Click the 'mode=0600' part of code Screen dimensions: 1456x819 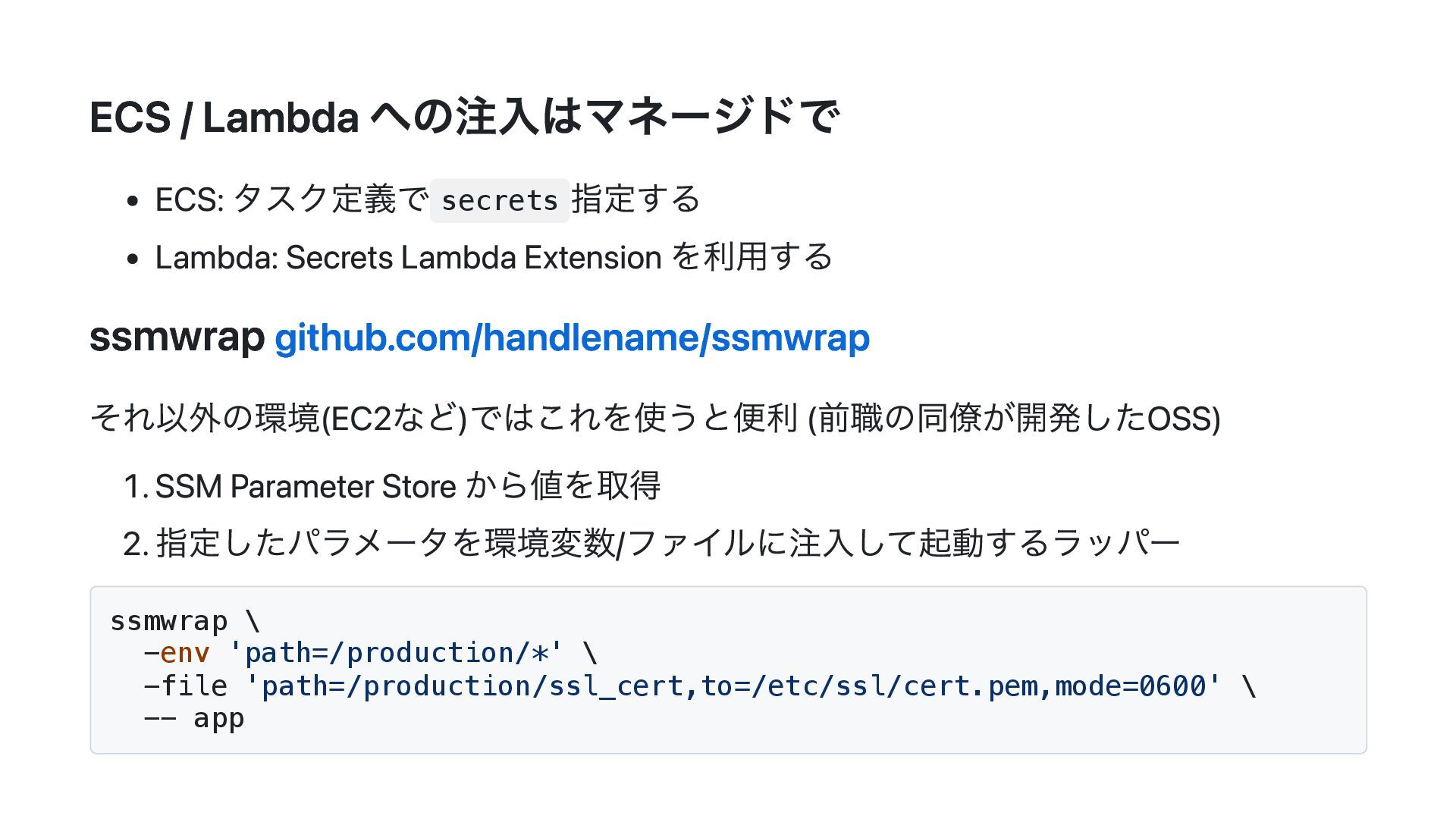pyautogui.click(x=1129, y=686)
